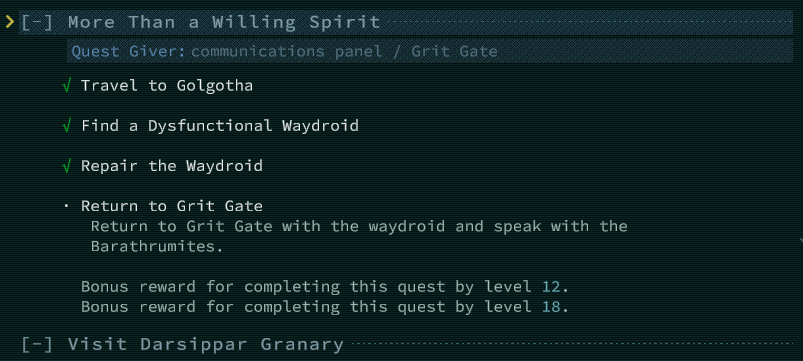Click the objective description mentioning the Barathrumites
The width and height of the screenshot is (803, 361).
click(360, 236)
